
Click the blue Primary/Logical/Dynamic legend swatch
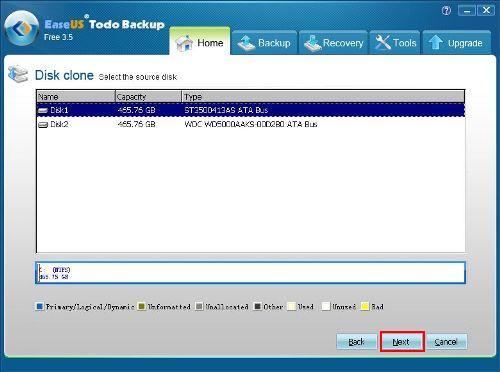click(40, 306)
